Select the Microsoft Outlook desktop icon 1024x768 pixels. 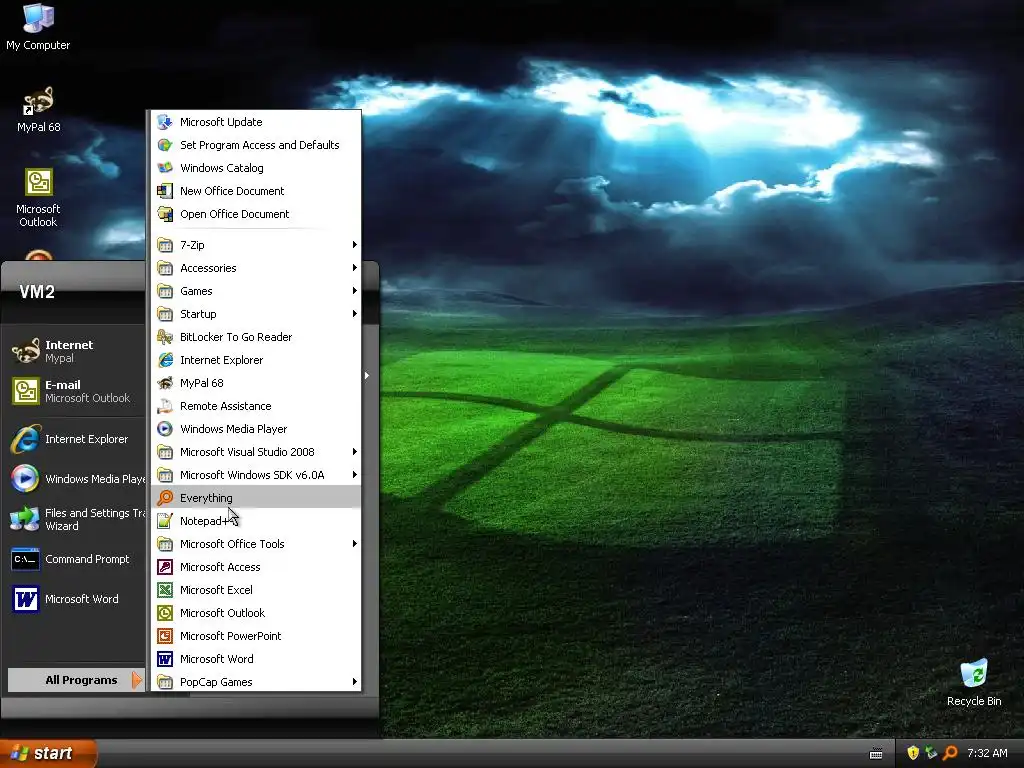coord(38,198)
